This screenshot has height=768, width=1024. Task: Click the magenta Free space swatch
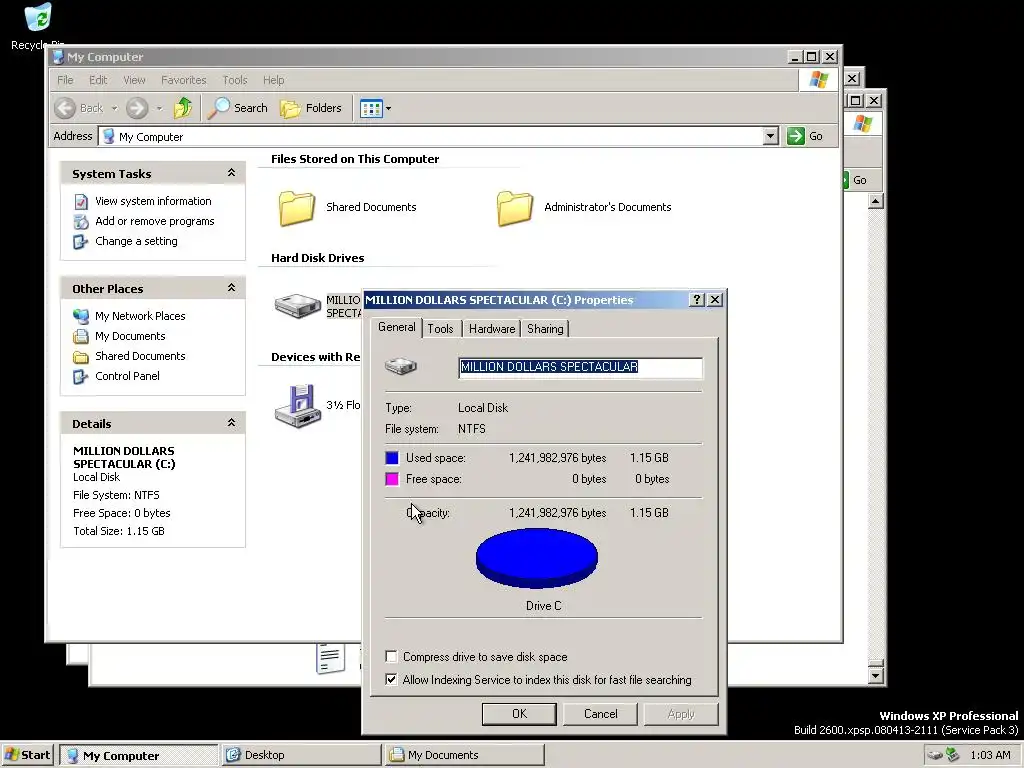392,479
